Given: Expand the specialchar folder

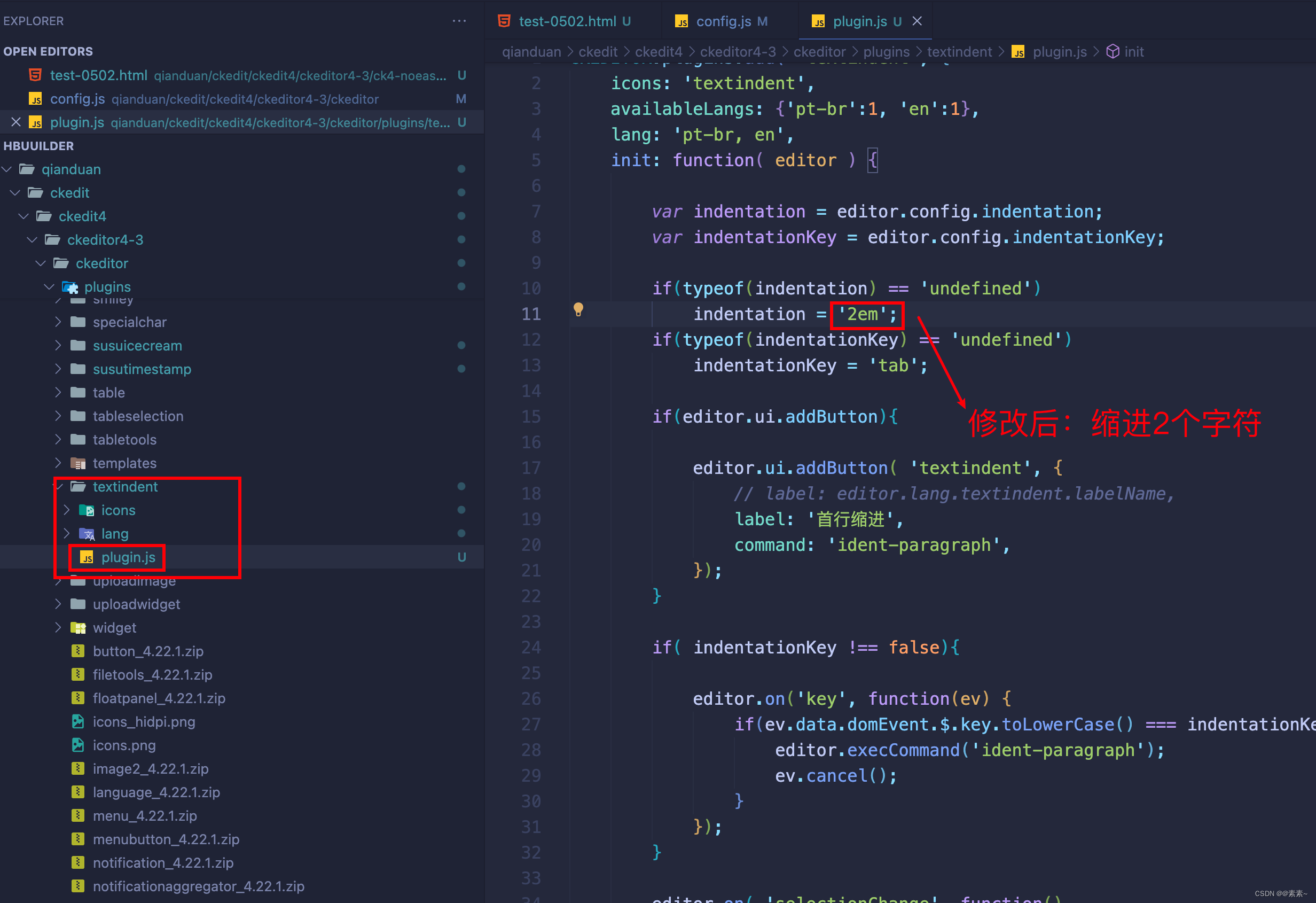Looking at the screenshot, I should 58,322.
